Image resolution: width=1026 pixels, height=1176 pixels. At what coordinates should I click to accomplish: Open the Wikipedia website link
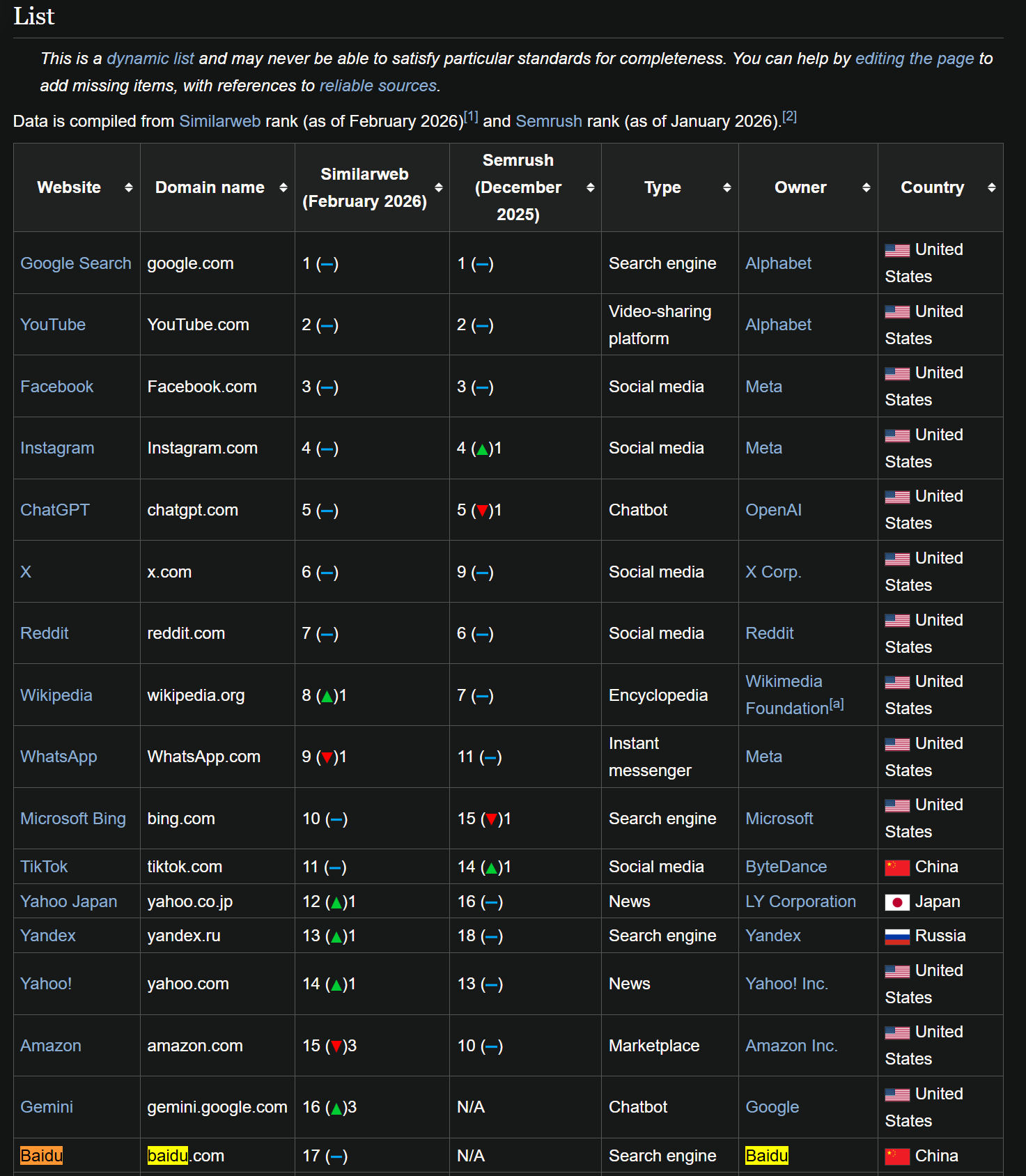point(56,695)
